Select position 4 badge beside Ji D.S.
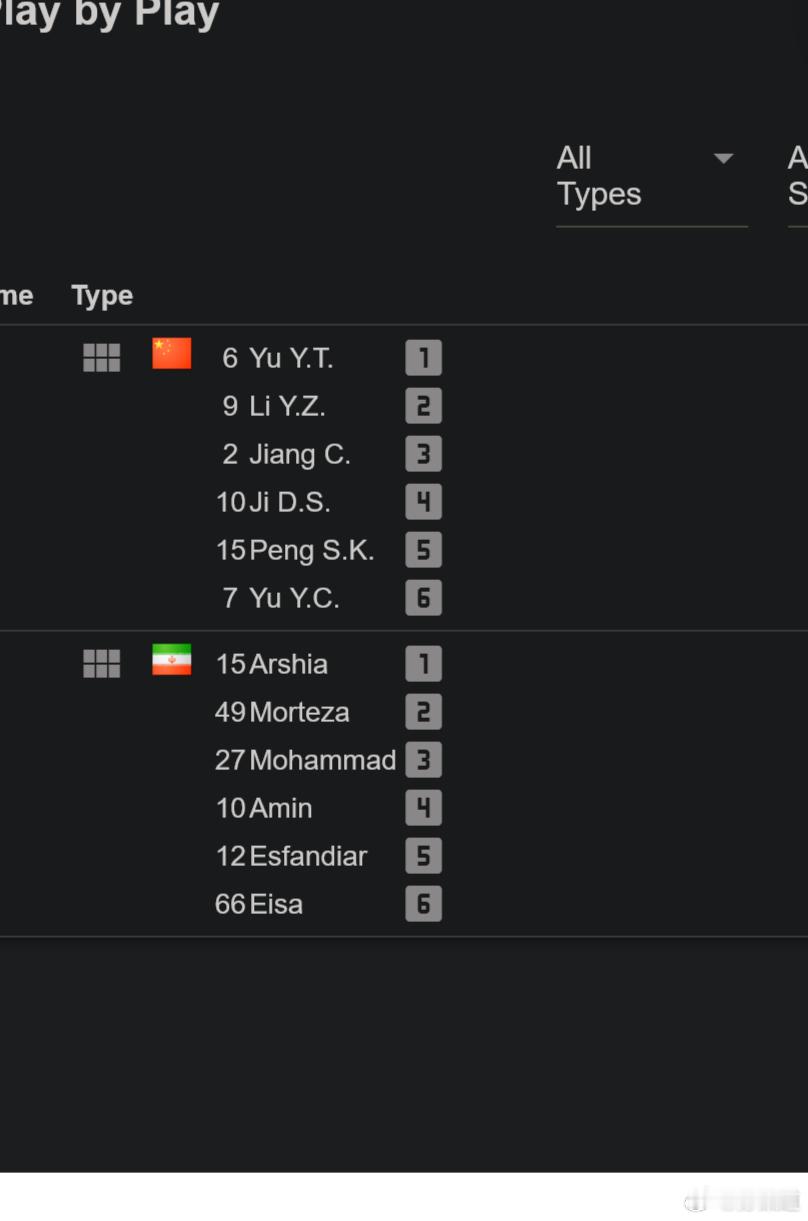This screenshot has height=1221, width=808. tap(423, 501)
